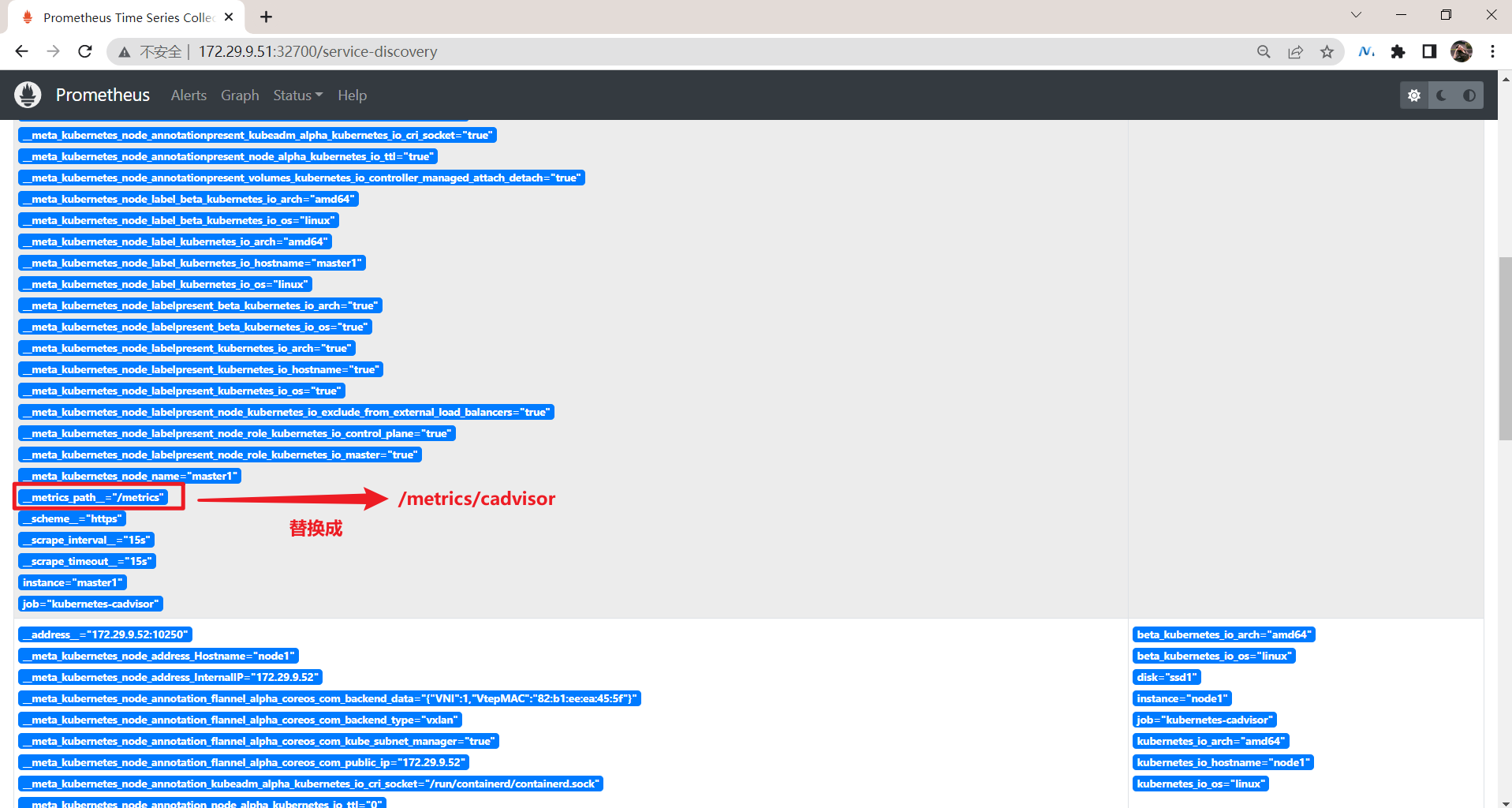Image resolution: width=1512 pixels, height=808 pixels.
Task: Open the extensions puzzle icon
Action: tap(1398, 51)
